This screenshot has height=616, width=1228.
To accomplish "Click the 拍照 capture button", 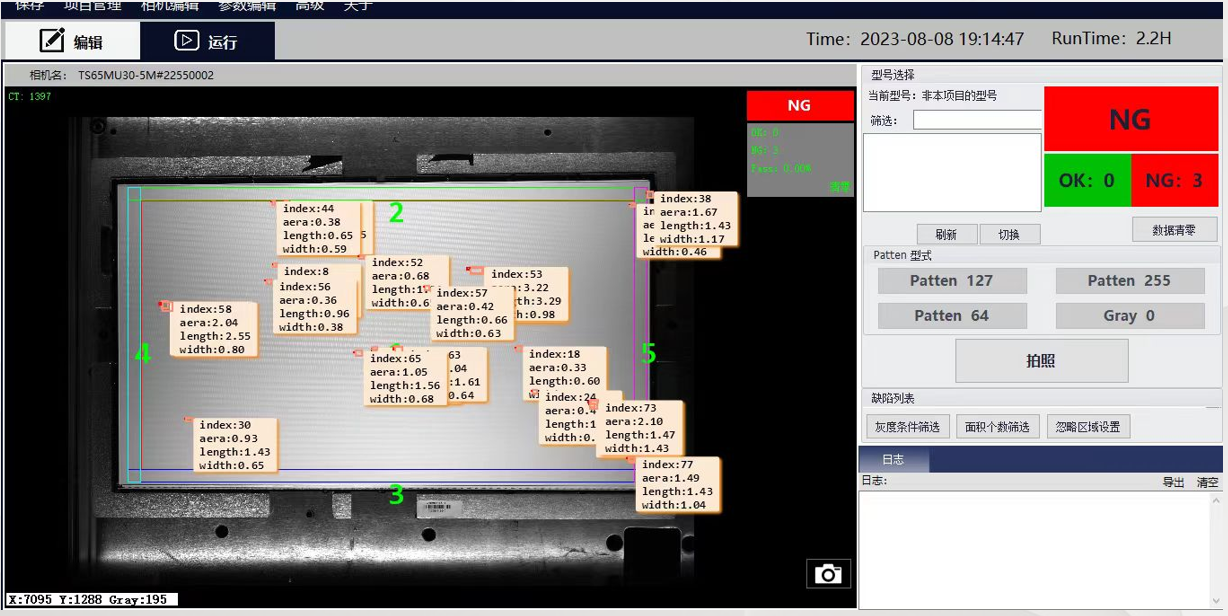I will click(1041, 361).
